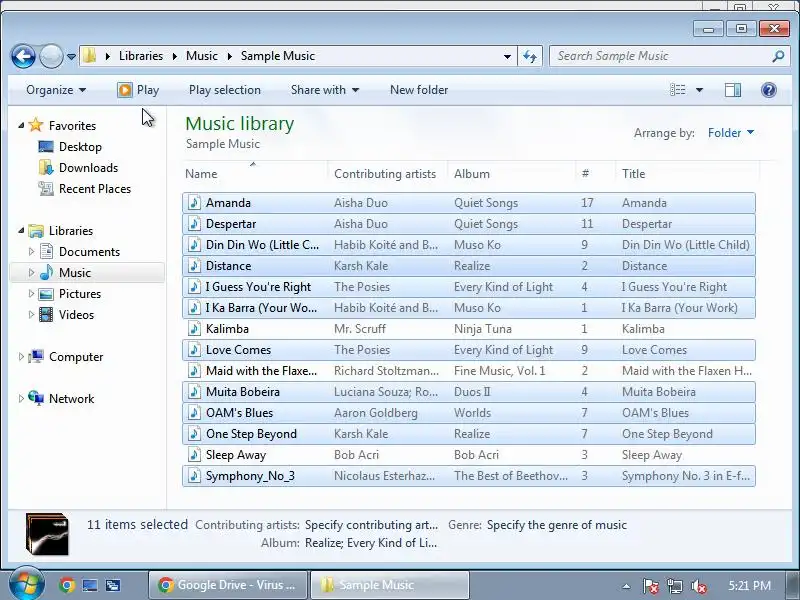Show hidden tray icons arrow
The width and height of the screenshot is (800, 600).
pyautogui.click(x=627, y=586)
